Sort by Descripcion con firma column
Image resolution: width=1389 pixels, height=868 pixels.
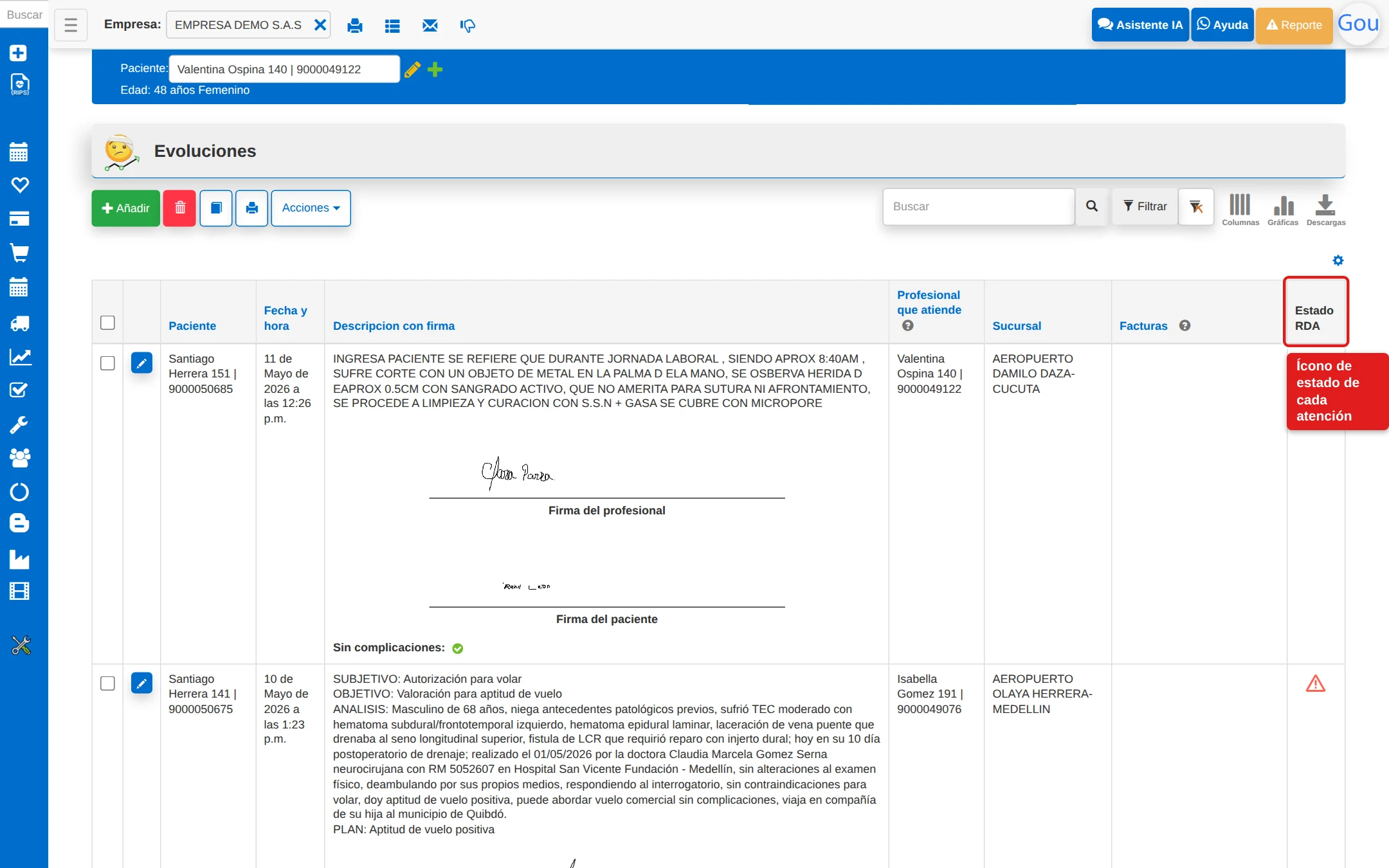(x=394, y=326)
